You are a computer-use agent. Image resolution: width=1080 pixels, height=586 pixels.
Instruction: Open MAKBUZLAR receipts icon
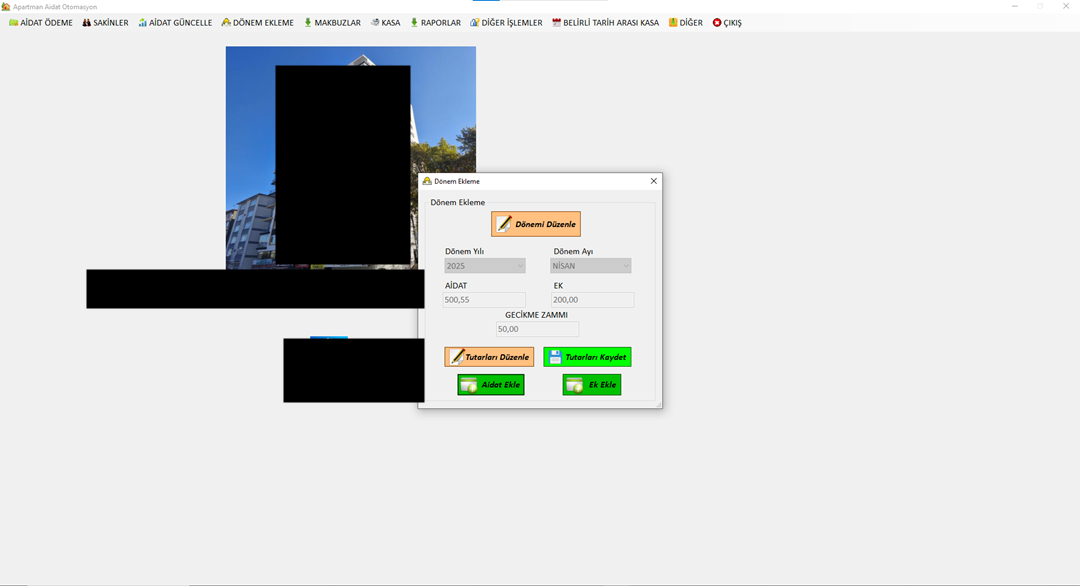(x=308, y=23)
